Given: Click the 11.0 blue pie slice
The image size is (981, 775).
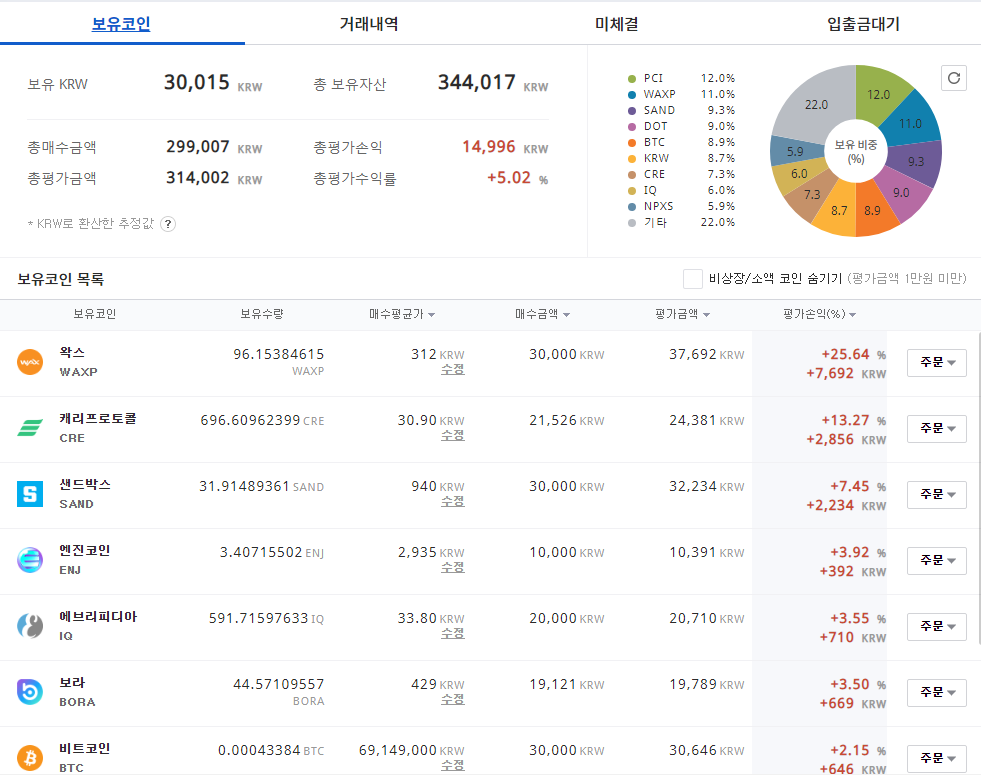Looking at the screenshot, I should click(910, 123).
